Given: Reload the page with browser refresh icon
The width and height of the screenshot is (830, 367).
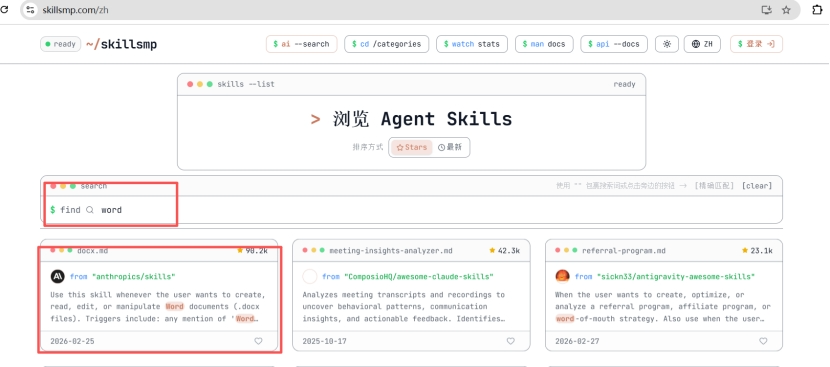Looking at the screenshot, I should [4, 10].
